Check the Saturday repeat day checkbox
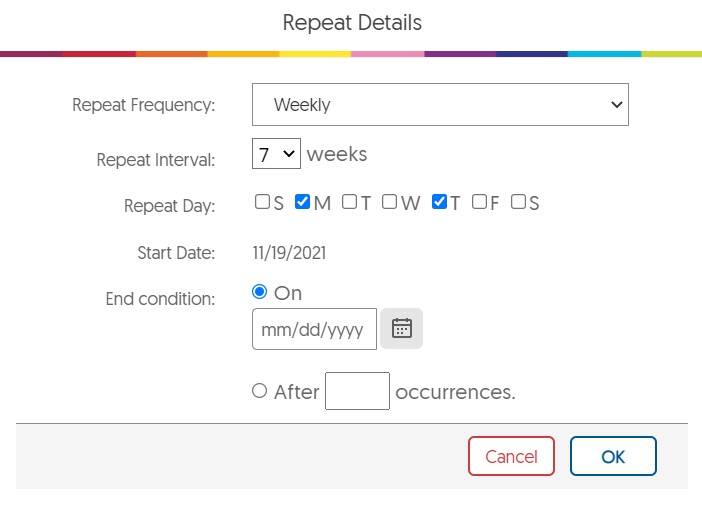The width and height of the screenshot is (702, 520). tap(518, 202)
